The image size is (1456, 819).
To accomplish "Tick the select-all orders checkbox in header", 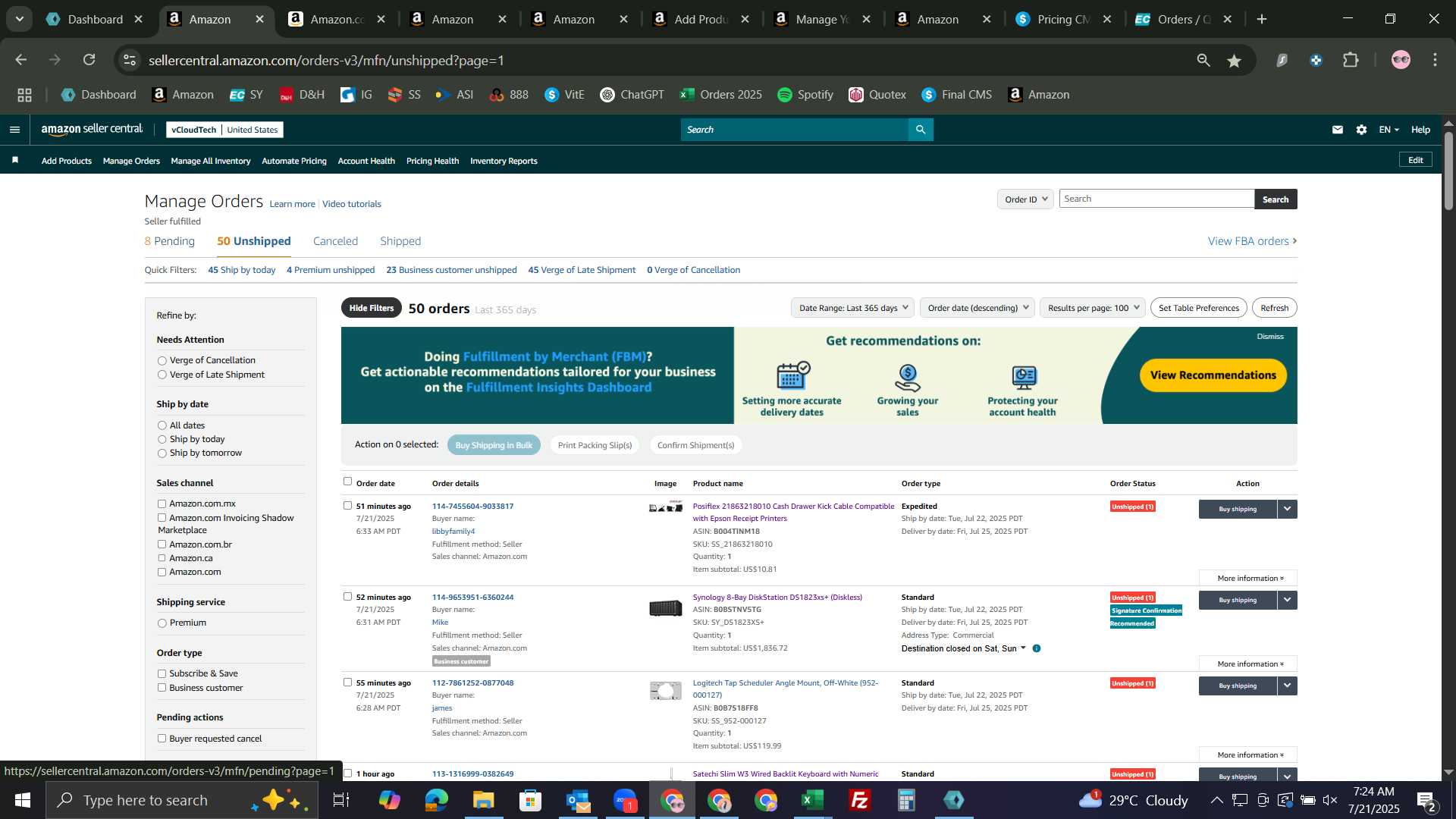I will 347,482.
